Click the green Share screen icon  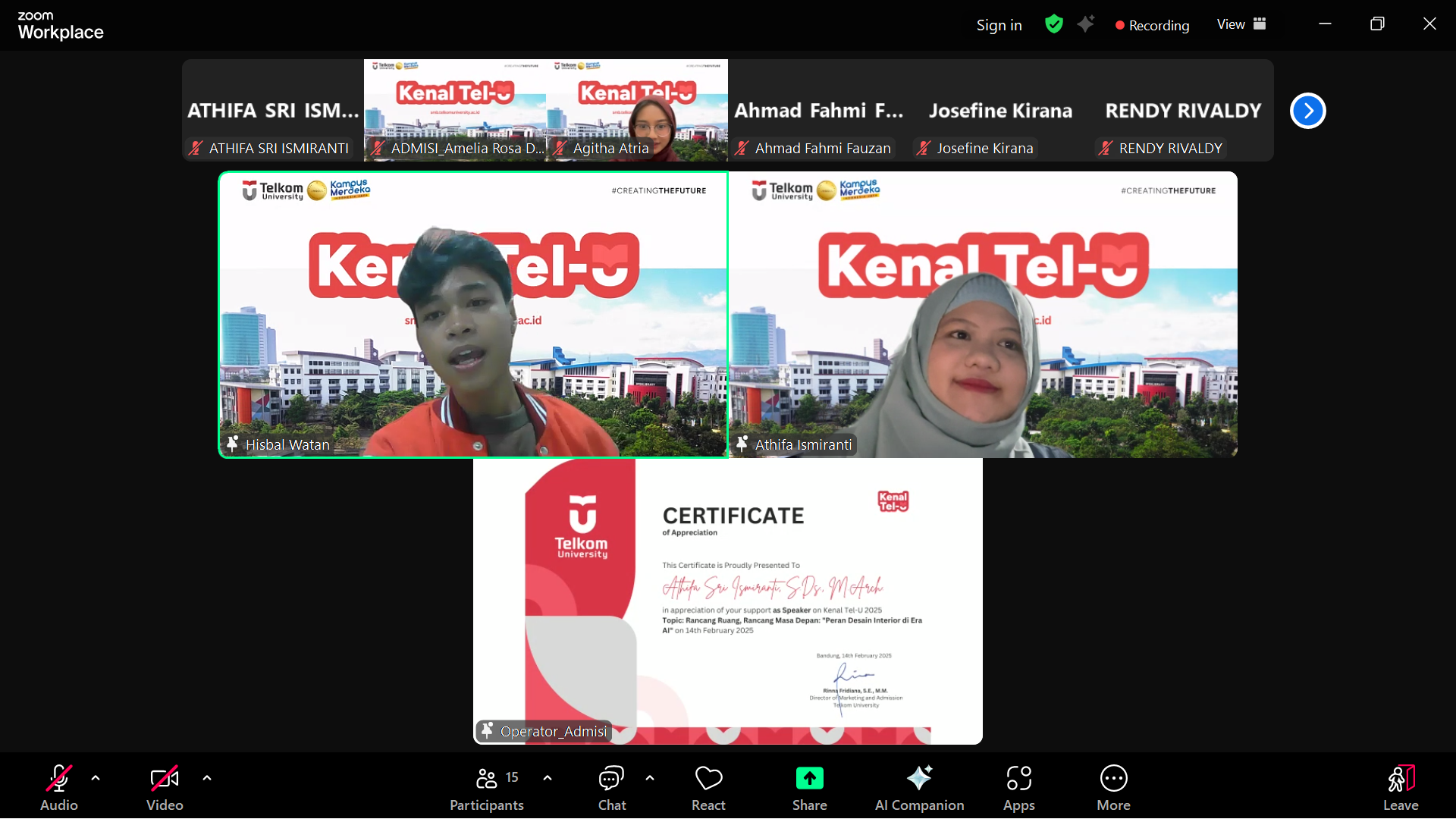click(809, 779)
